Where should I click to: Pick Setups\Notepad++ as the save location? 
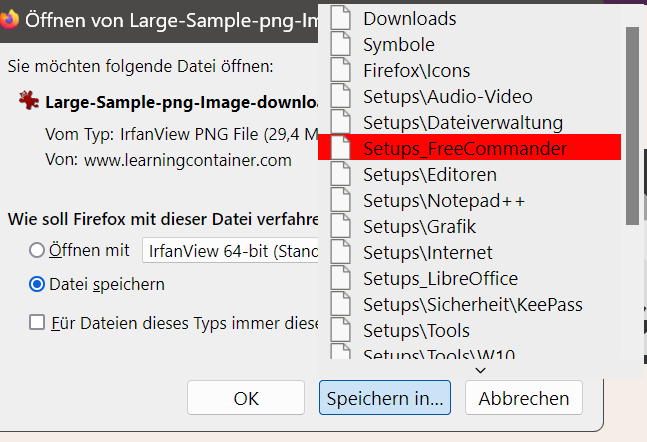(443, 200)
